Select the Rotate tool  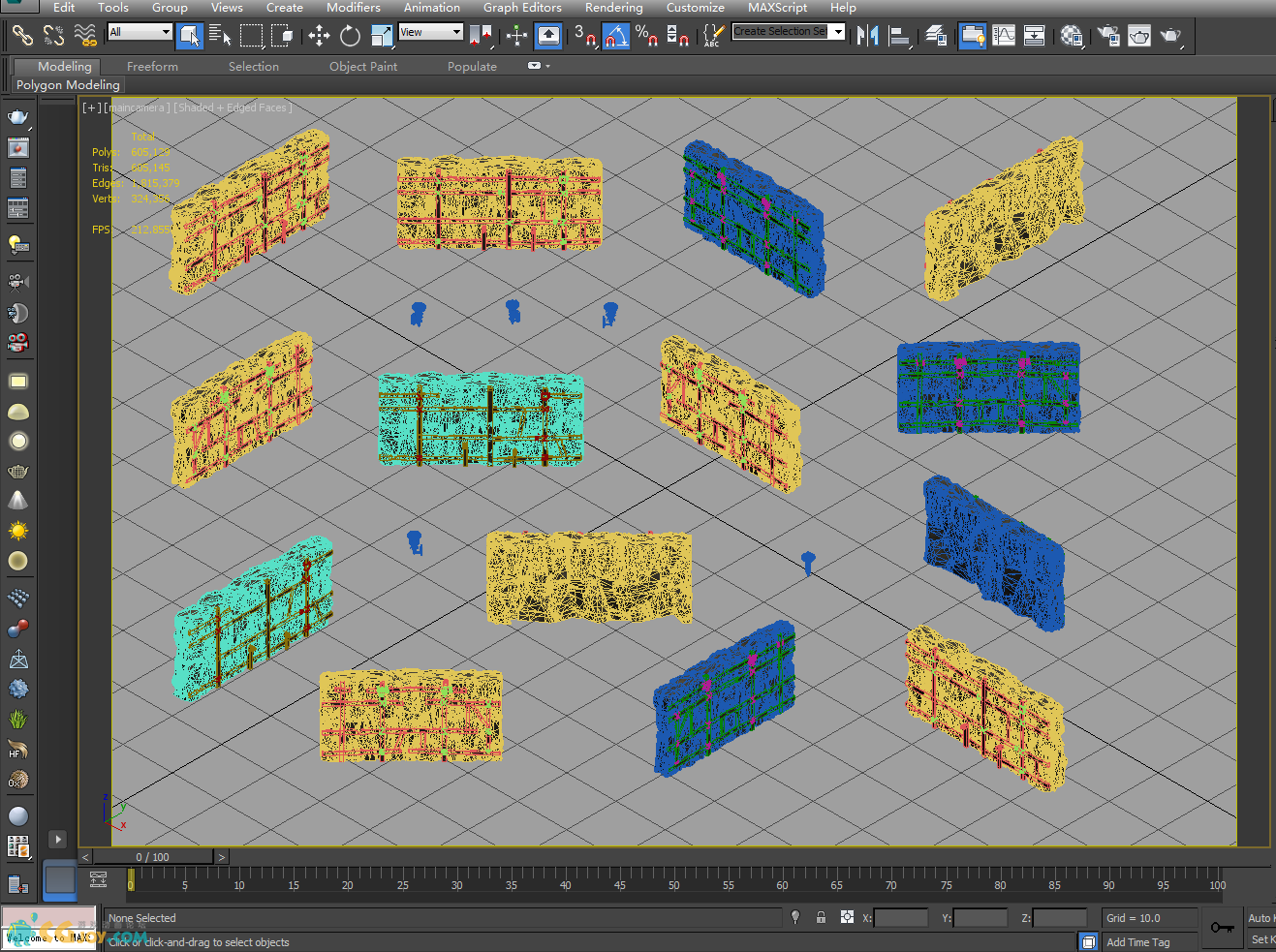[350, 36]
